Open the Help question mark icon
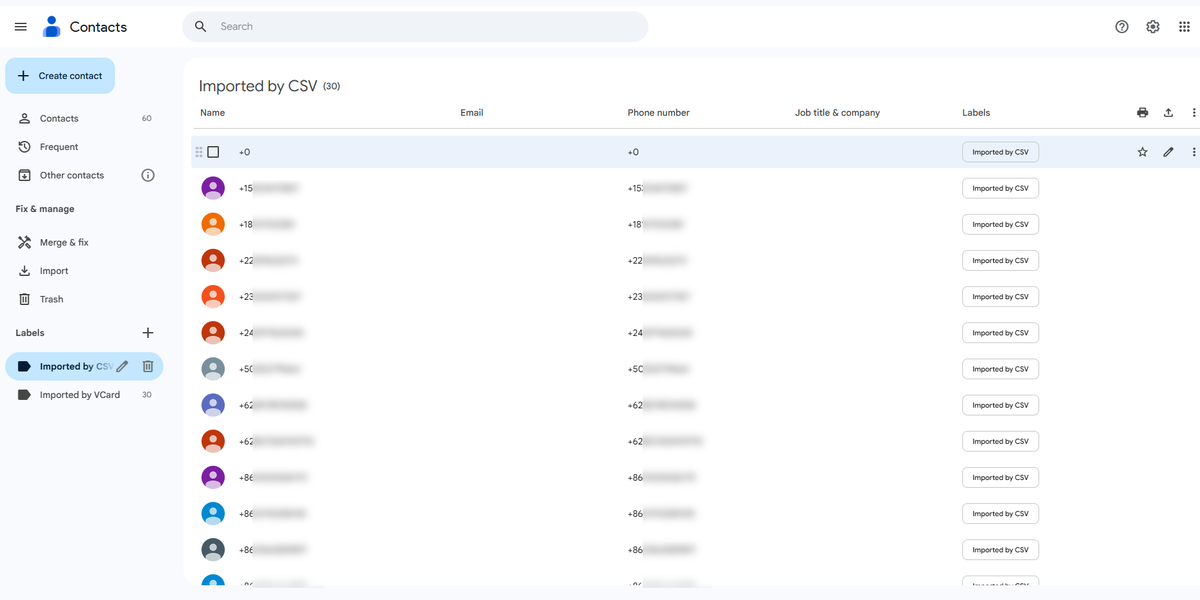1200x600 pixels. (1122, 27)
